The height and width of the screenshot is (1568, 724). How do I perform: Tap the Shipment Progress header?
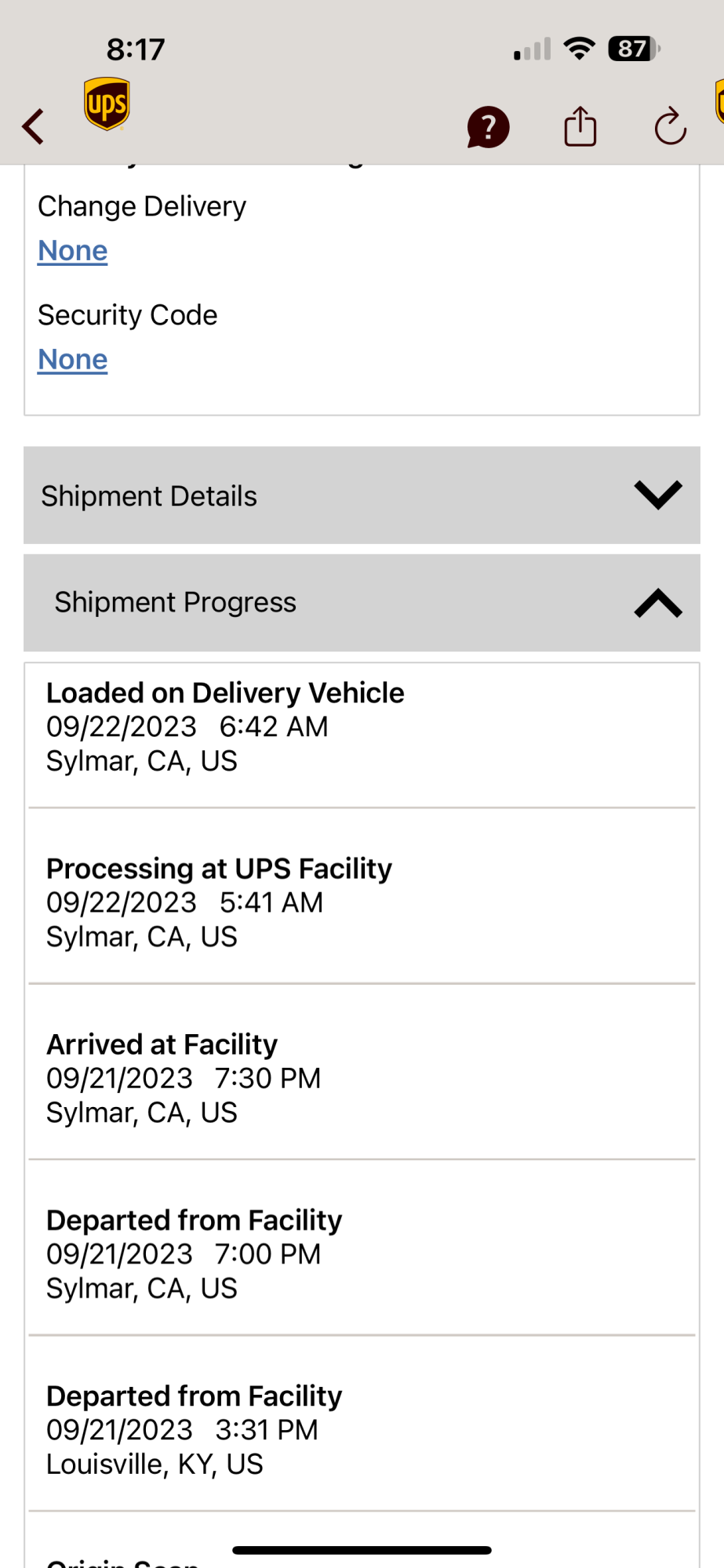[175, 602]
